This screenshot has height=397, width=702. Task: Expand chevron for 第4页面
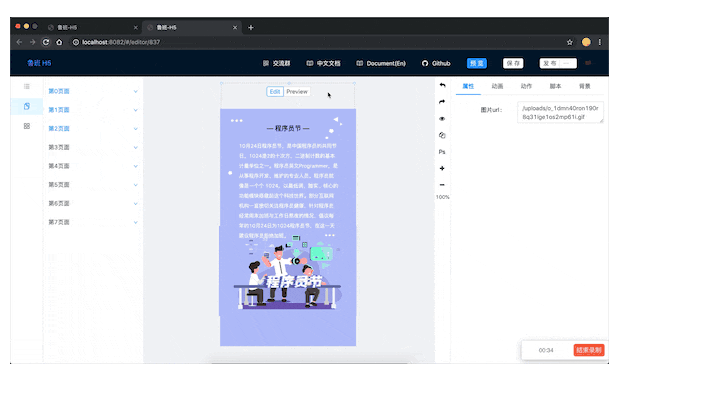136,166
